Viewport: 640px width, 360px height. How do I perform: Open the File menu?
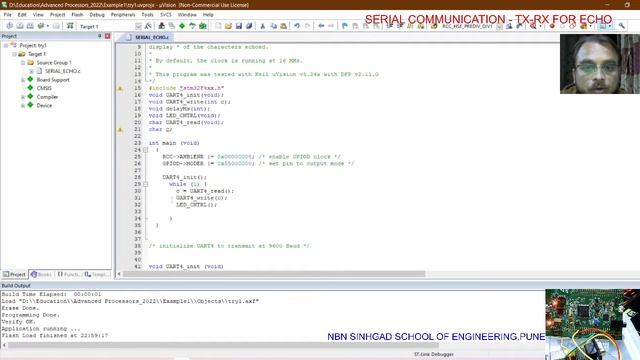coord(7,15)
